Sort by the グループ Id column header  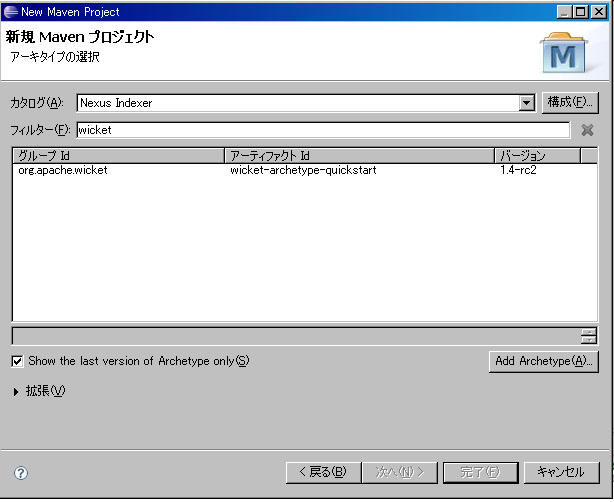pyautogui.click(x=119, y=156)
